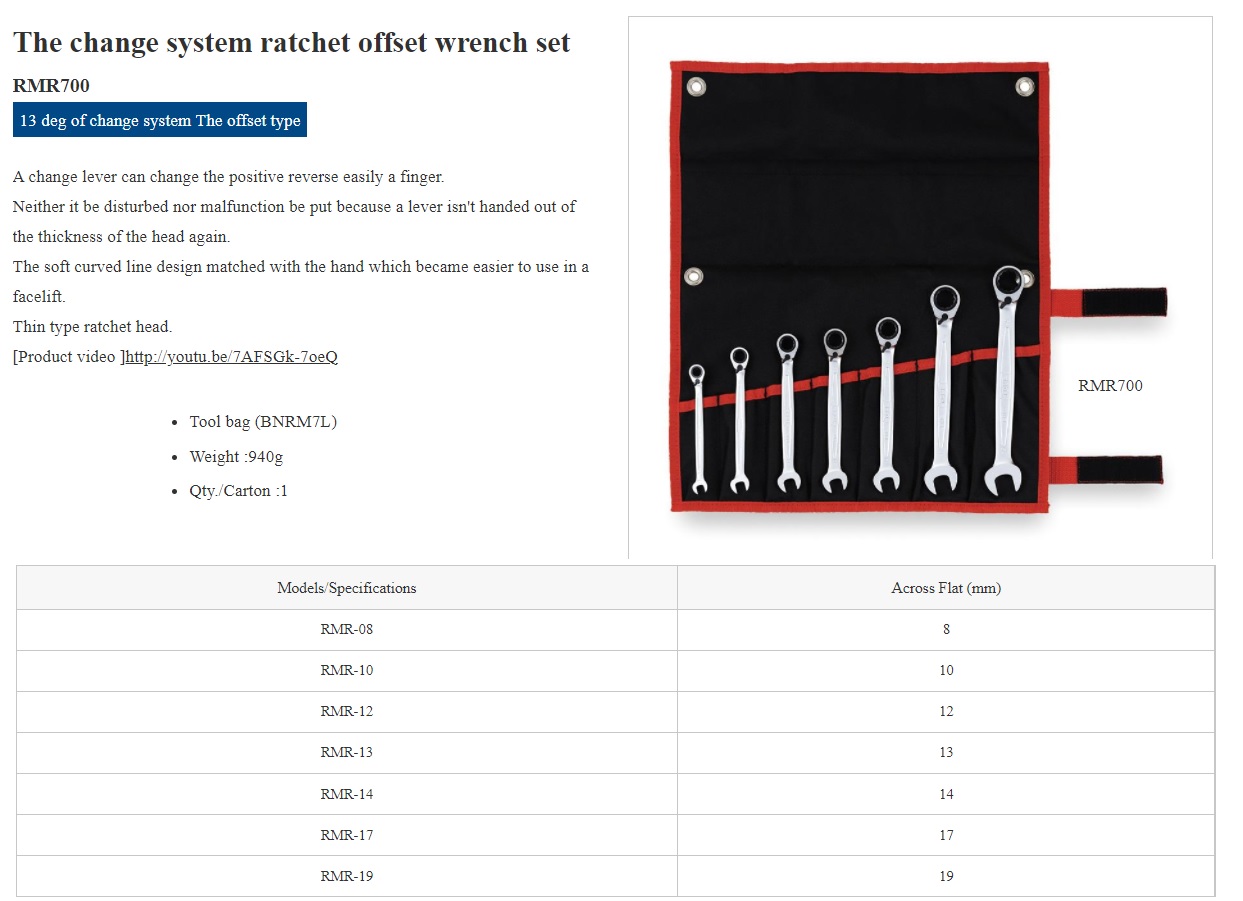Click the blue '13 deg of change system' badge
Image resolution: width=1243 pixels, height=901 pixels.
(x=160, y=120)
